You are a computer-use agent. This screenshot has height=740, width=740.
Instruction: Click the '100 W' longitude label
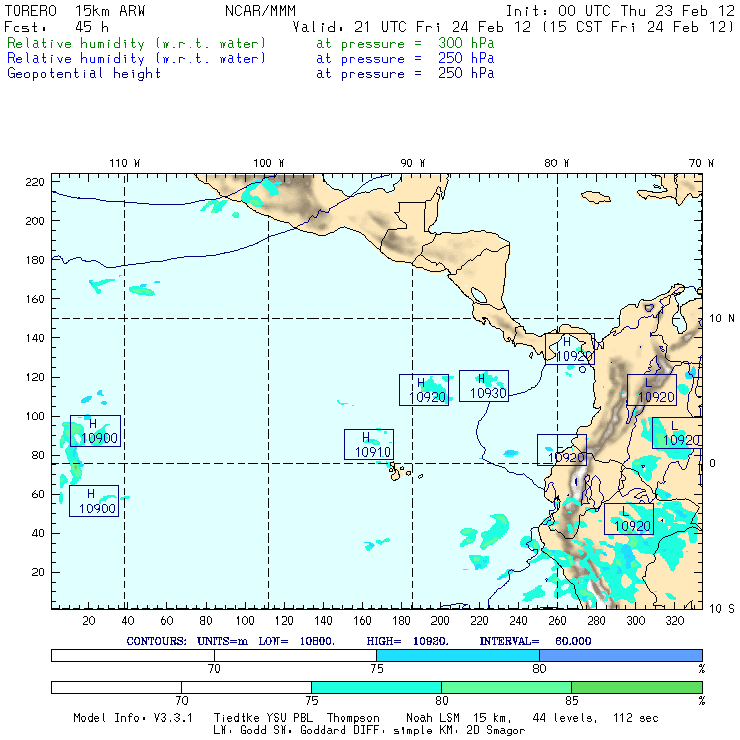[x=269, y=163]
